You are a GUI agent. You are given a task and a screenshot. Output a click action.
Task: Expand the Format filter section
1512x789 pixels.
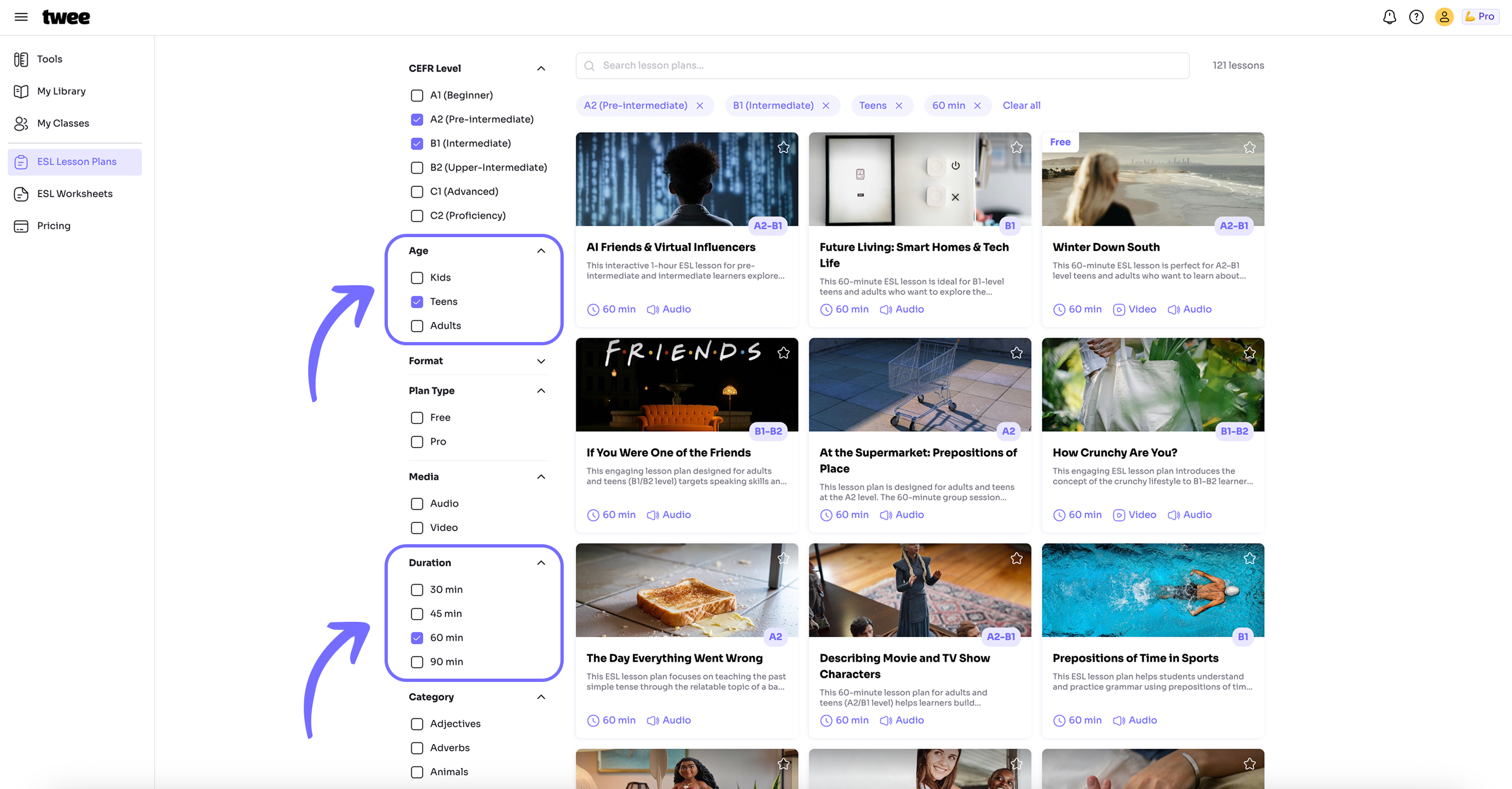click(541, 361)
